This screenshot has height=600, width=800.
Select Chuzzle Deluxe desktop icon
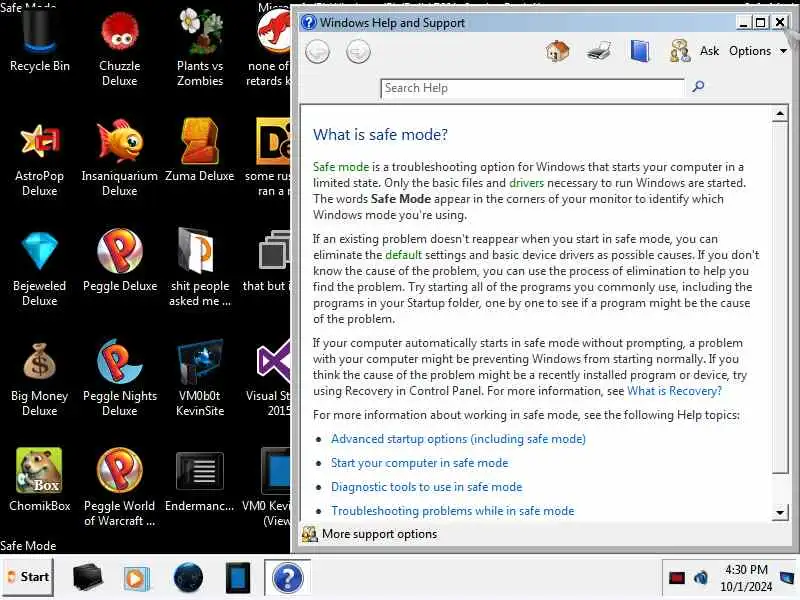tap(119, 47)
